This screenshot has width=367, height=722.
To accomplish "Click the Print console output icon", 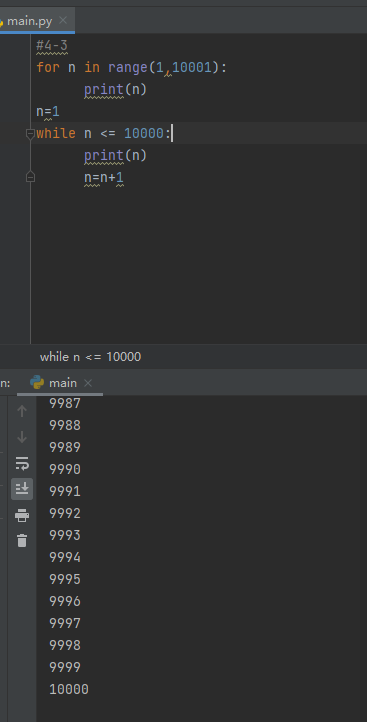I will [22, 515].
